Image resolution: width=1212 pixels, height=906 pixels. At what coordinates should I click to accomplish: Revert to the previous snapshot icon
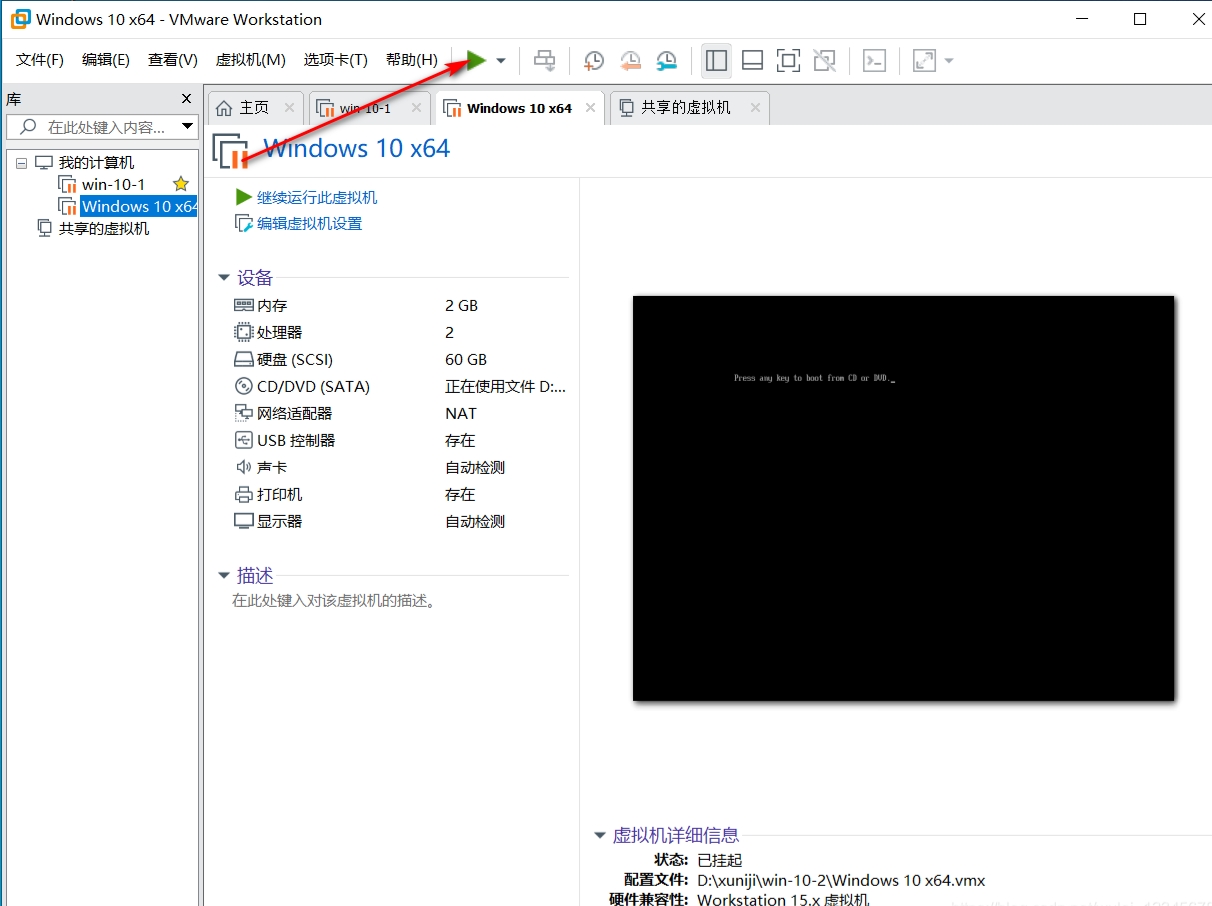630,61
